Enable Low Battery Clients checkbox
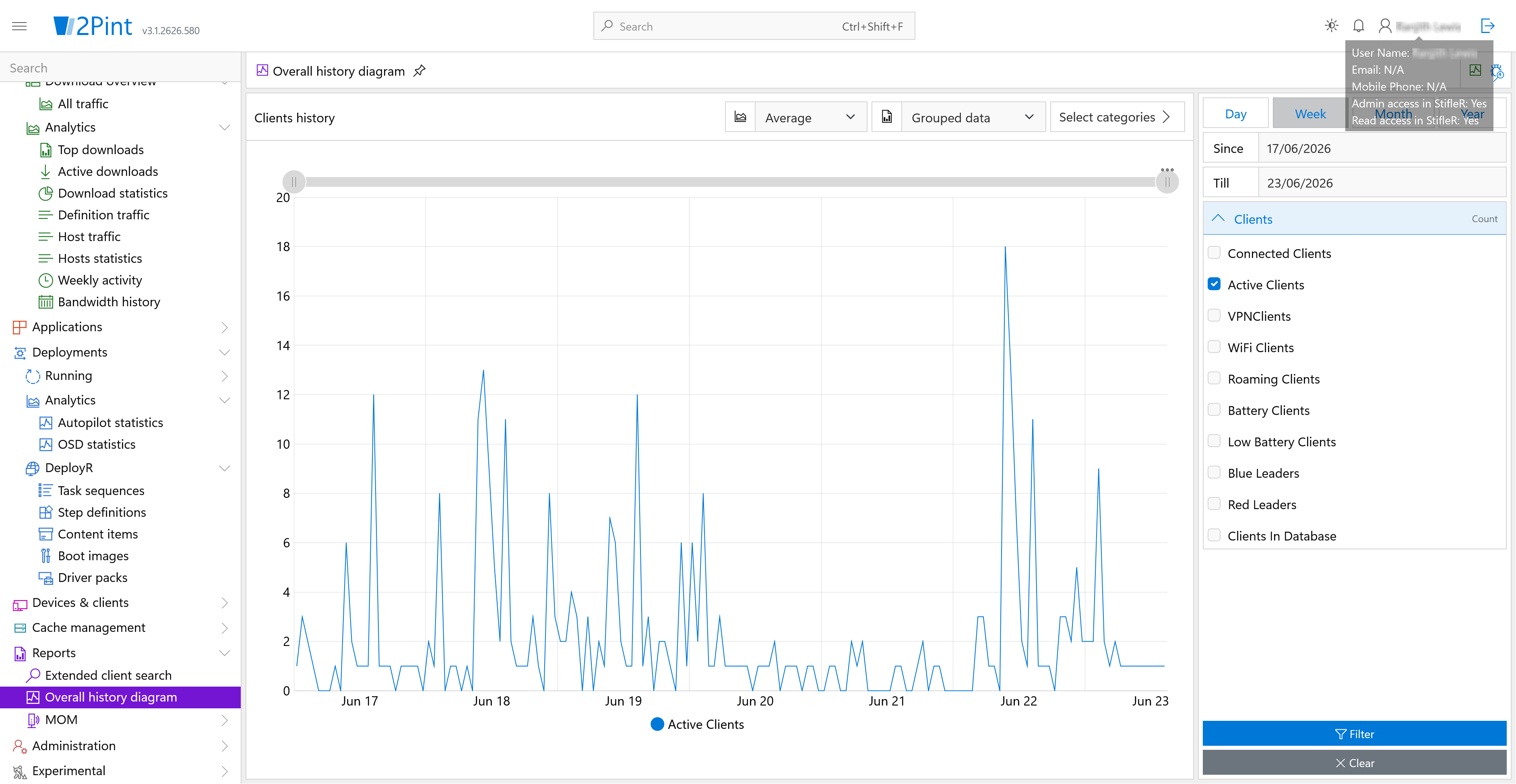The height and width of the screenshot is (784, 1516). (1214, 442)
